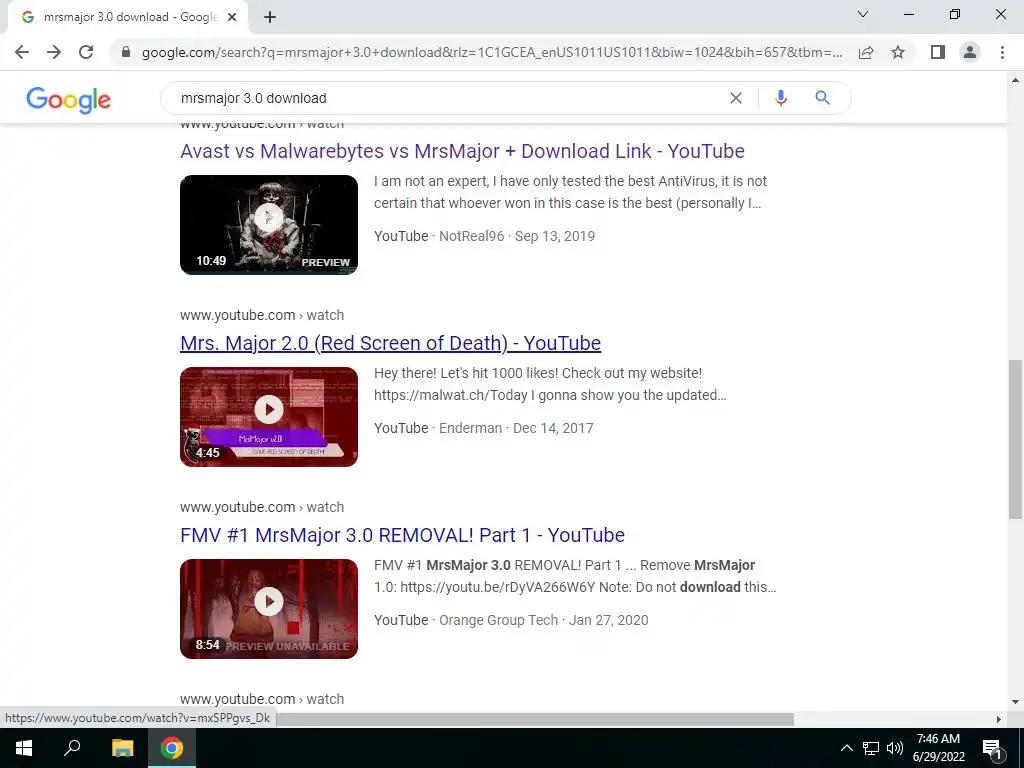Open network status tray icon
The image size is (1024, 768).
pyautogui.click(x=871, y=748)
